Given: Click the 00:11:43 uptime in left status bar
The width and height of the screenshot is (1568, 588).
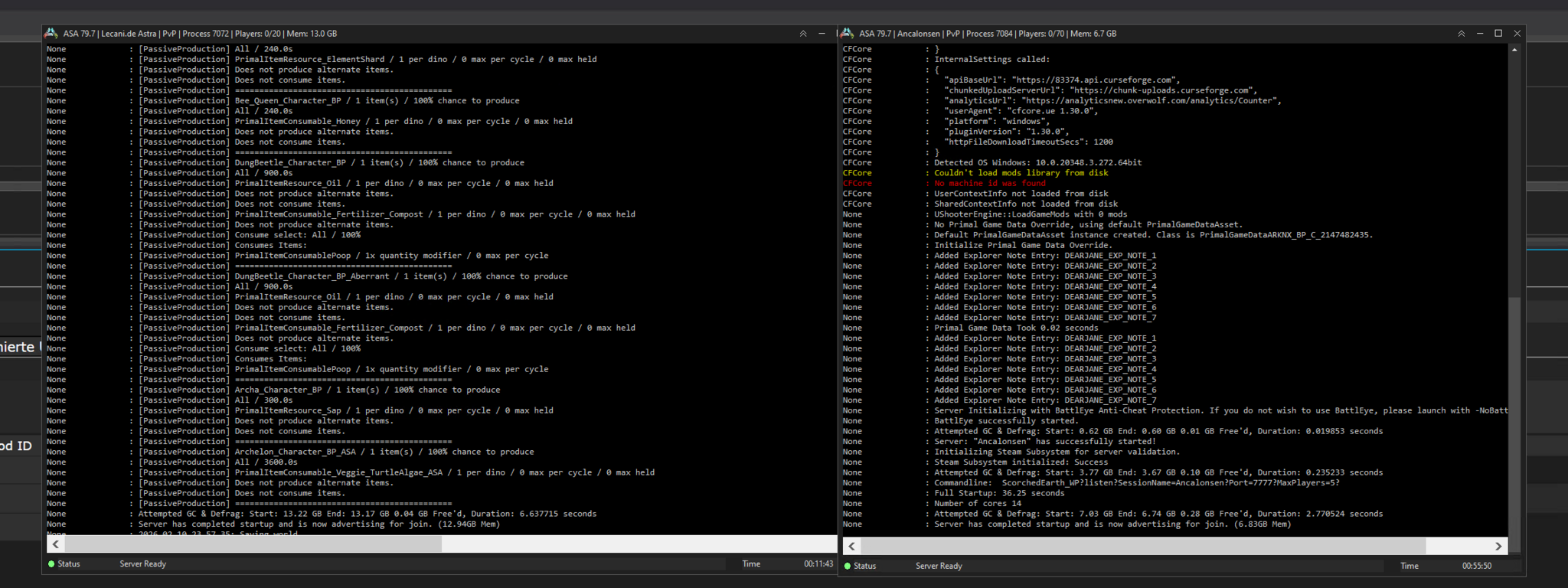Looking at the screenshot, I should pyautogui.click(x=818, y=564).
